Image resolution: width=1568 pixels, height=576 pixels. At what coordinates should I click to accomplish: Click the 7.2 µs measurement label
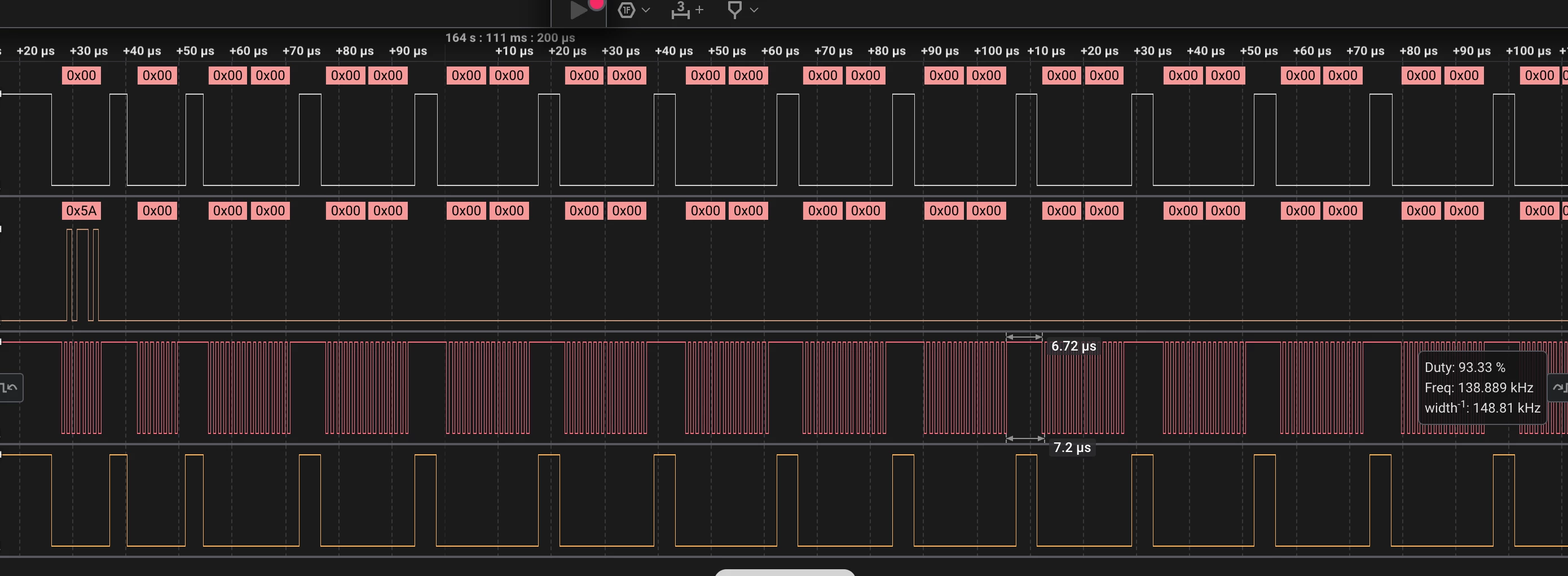click(x=1072, y=447)
